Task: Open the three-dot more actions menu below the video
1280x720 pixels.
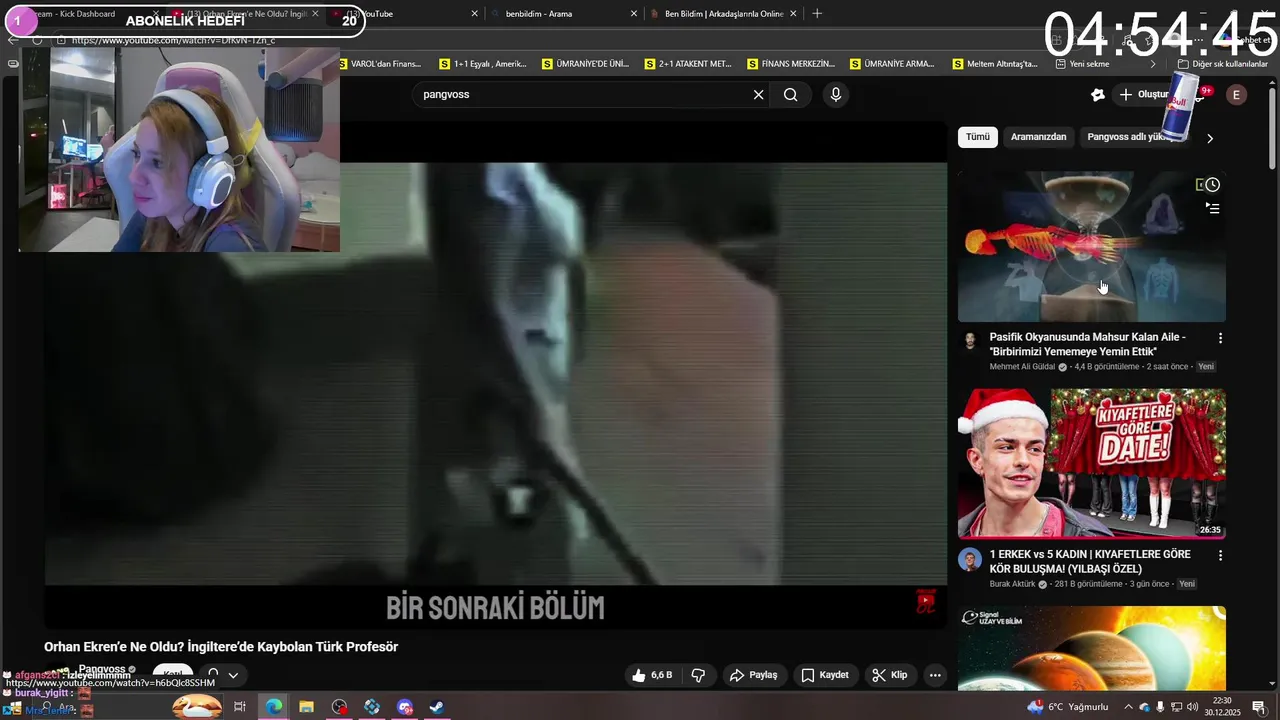Action: click(x=935, y=675)
